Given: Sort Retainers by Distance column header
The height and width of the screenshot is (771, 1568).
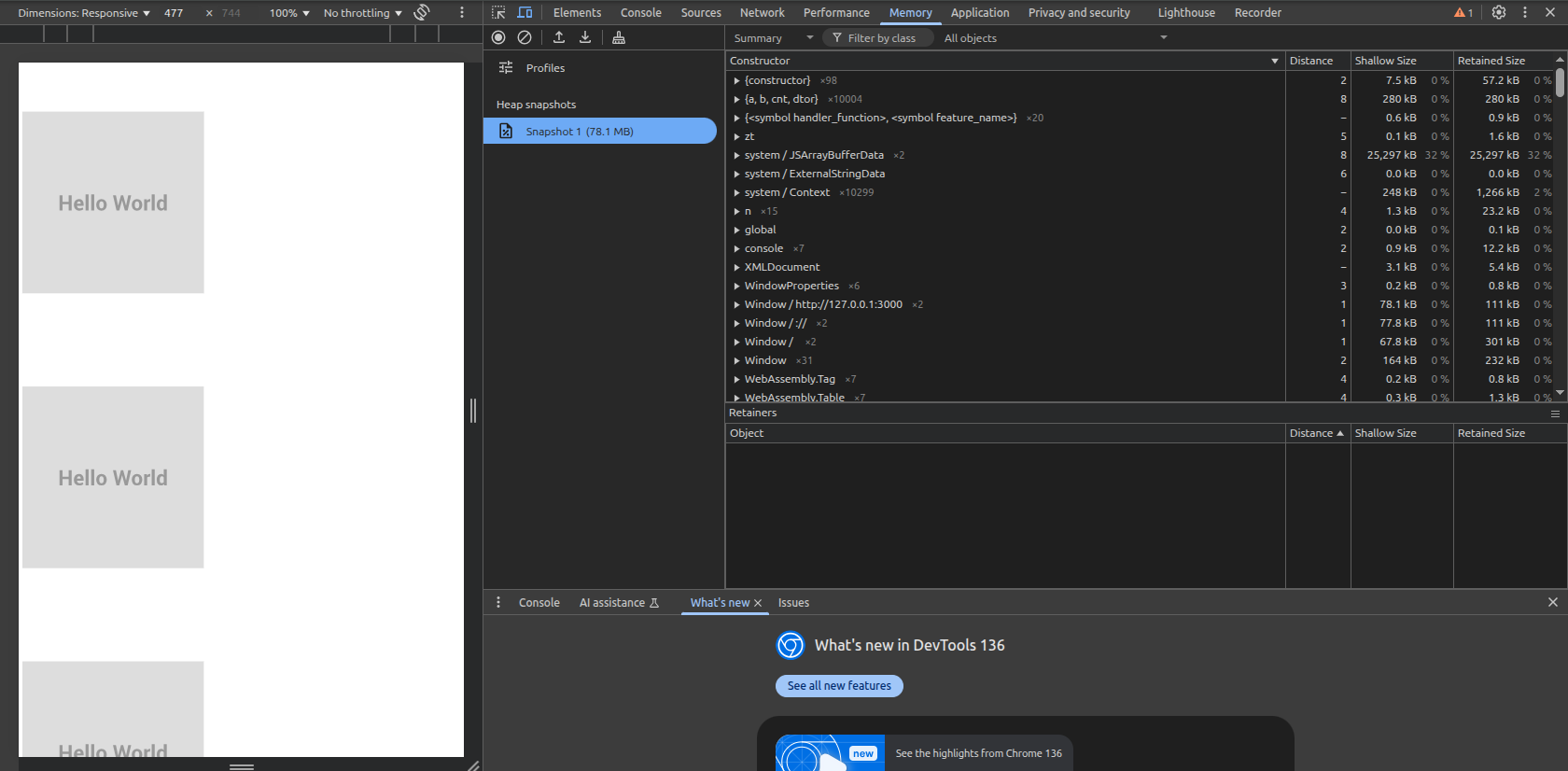Looking at the screenshot, I should (1317, 433).
